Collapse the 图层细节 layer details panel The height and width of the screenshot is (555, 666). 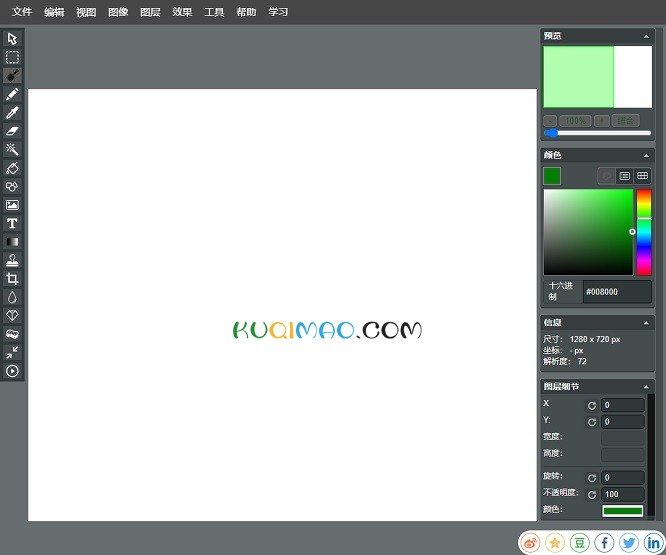(646, 387)
